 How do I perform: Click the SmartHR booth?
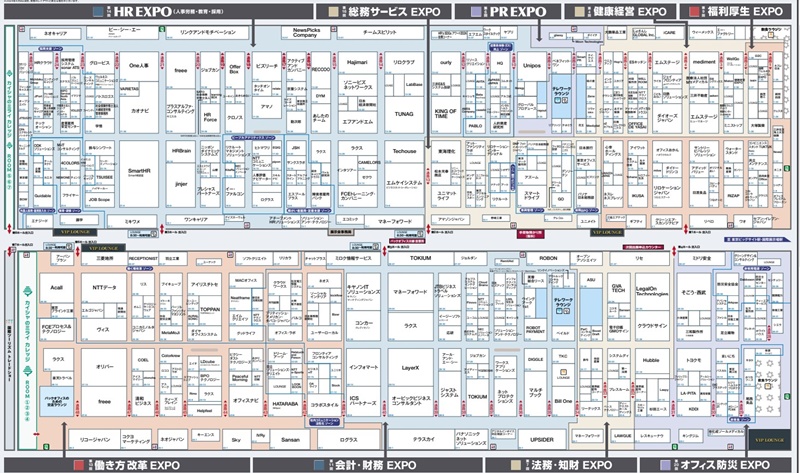coord(139,173)
